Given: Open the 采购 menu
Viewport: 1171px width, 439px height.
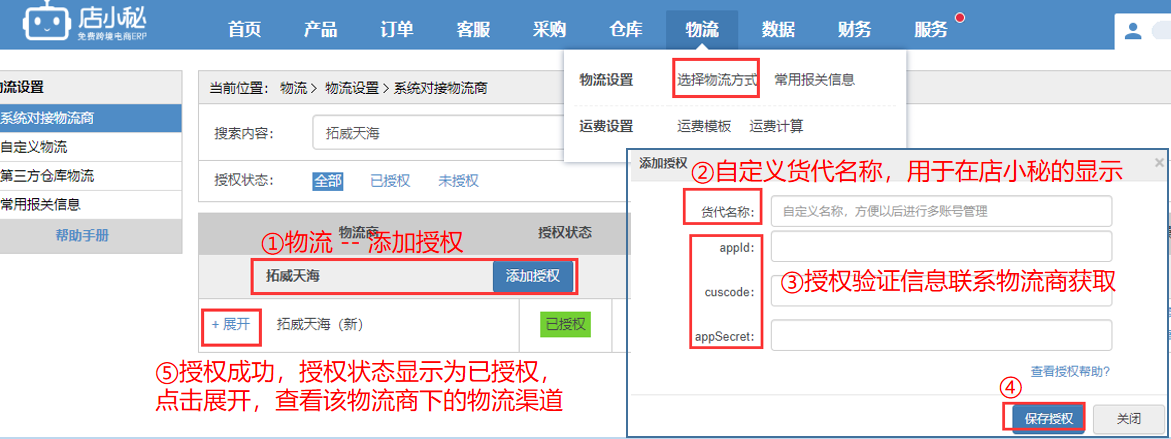Looking at the screenshot, I should coord(550,30).
